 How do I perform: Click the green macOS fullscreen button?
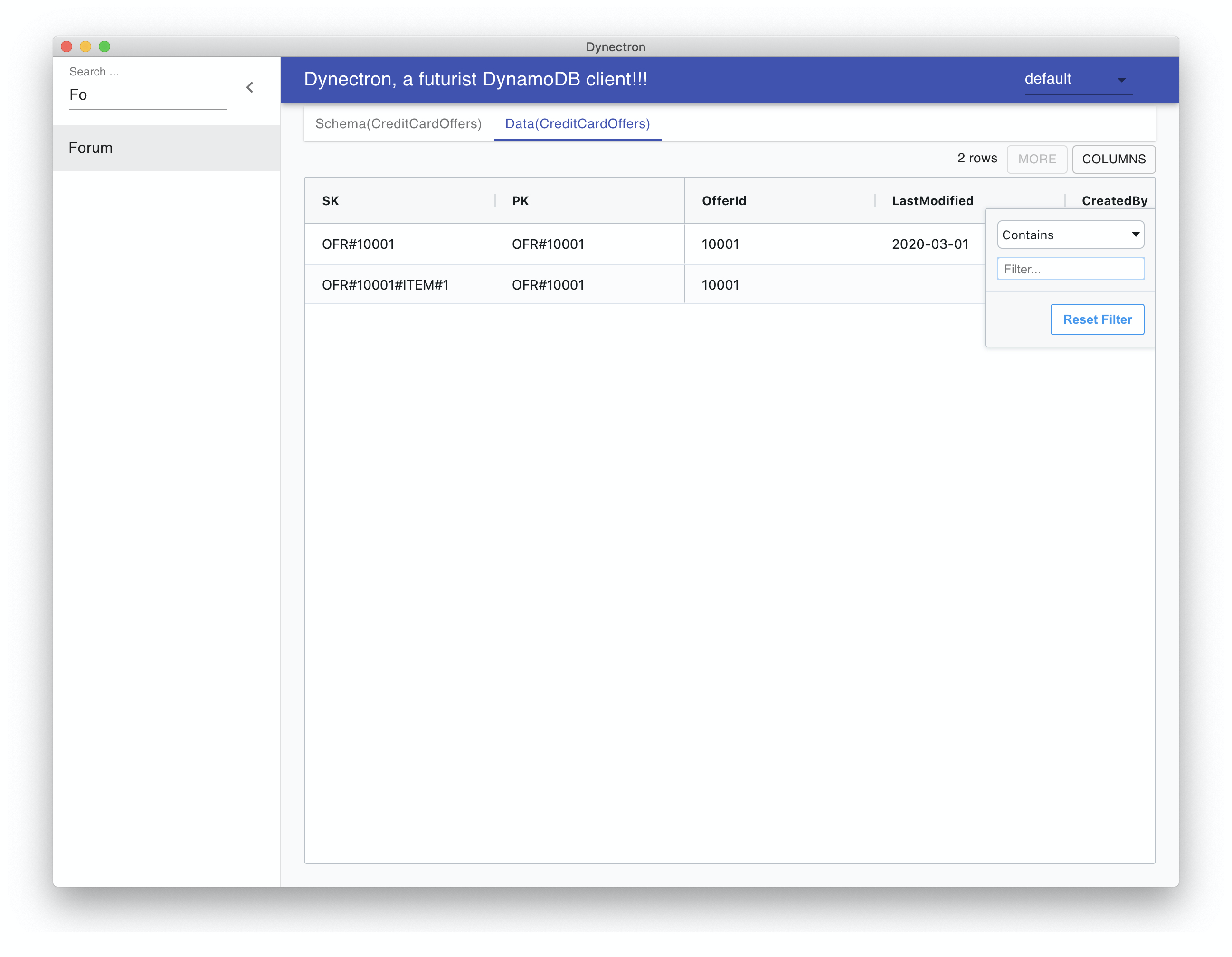[x=104, y=47]
